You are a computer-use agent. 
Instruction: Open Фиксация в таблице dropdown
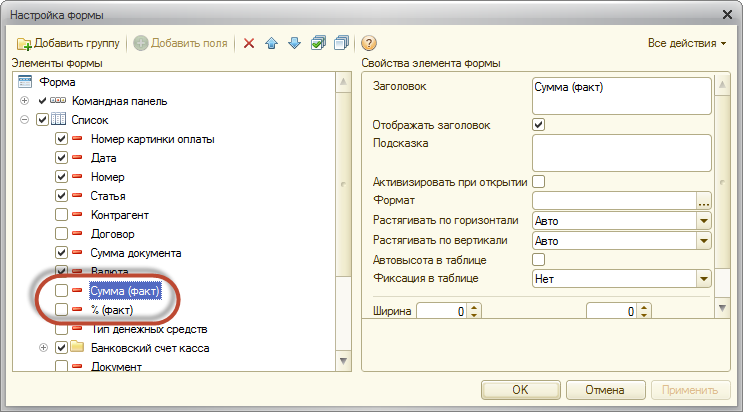coord(704,279)
